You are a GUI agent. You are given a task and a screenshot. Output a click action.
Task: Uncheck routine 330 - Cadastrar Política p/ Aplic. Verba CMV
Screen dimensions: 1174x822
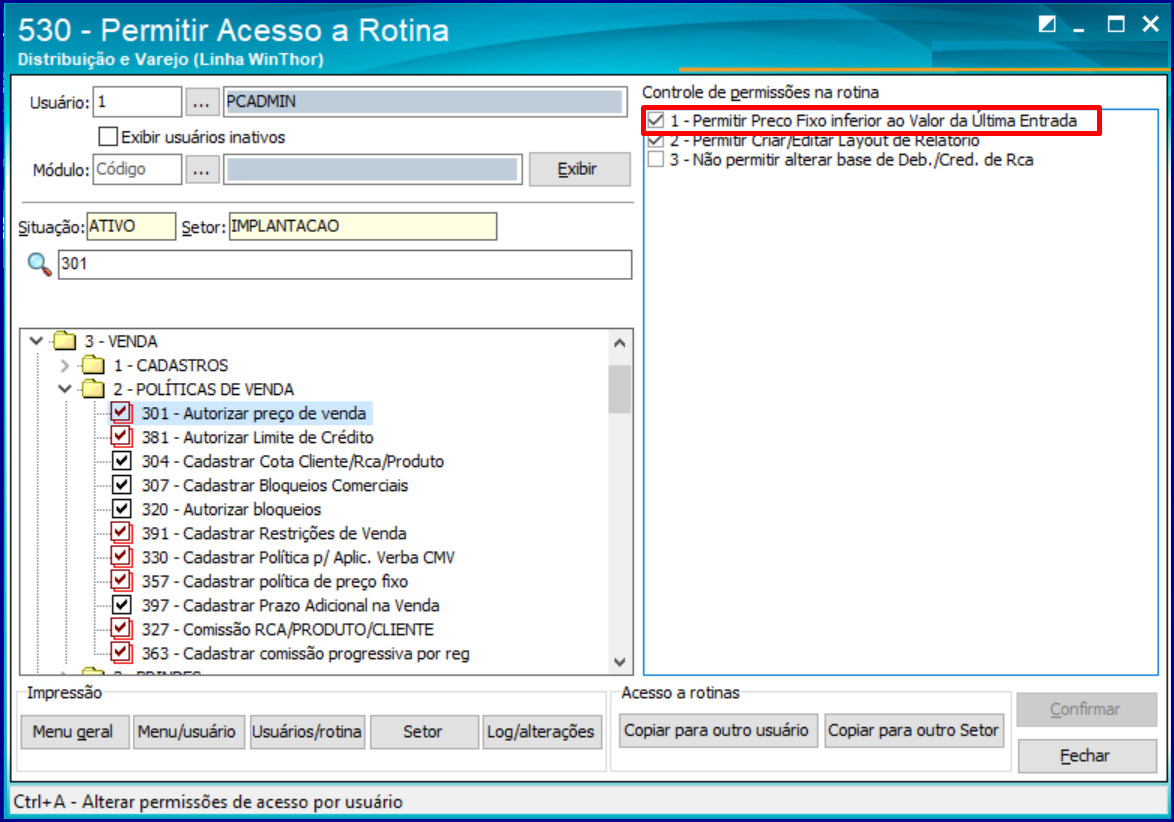[121, 556]
